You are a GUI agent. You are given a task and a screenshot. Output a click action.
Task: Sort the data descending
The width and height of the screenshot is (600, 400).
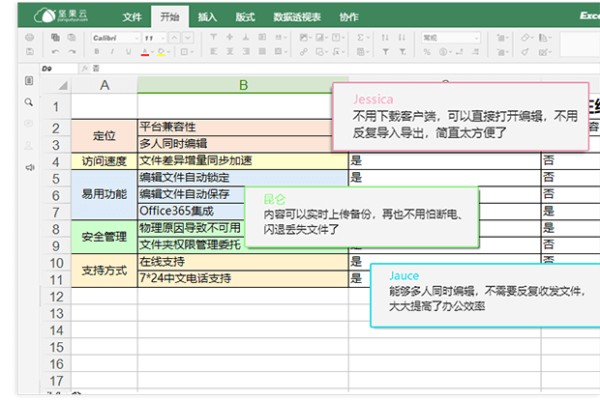(x=402, y=37)
